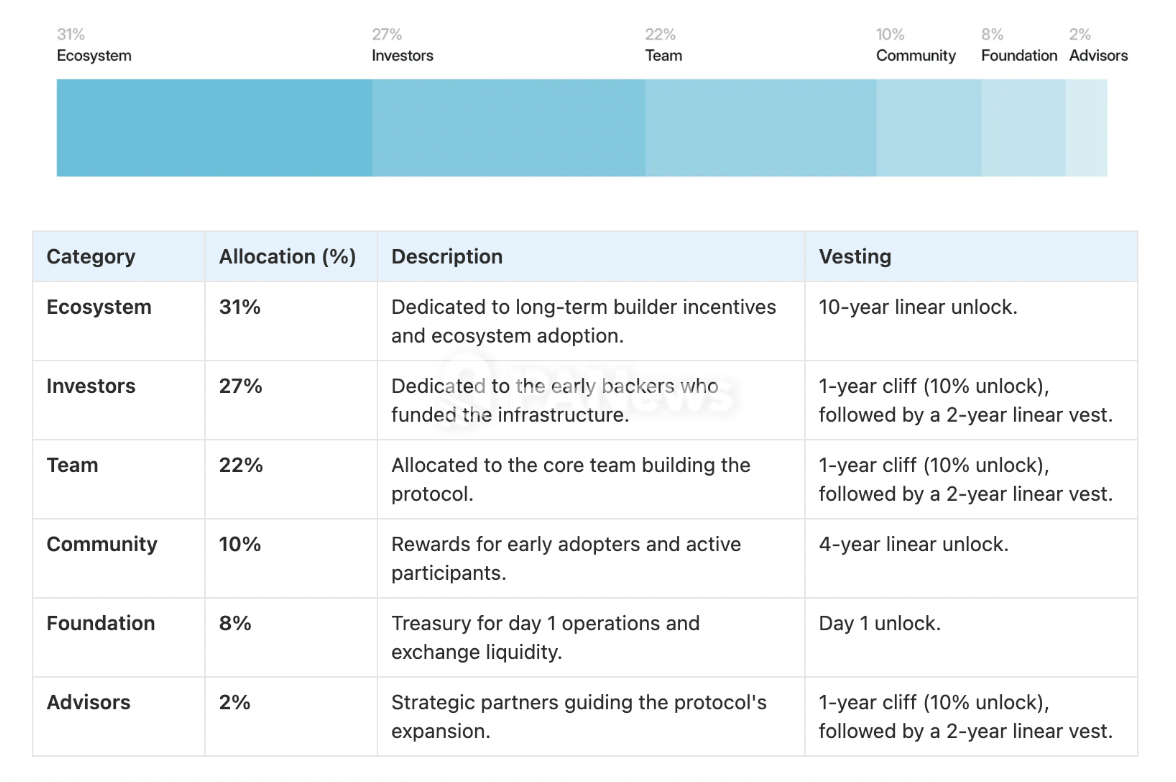Click the 2% Advisors label above bar
The height and width of the screenshot is (782, 1176).
[x=1098, y=46]
